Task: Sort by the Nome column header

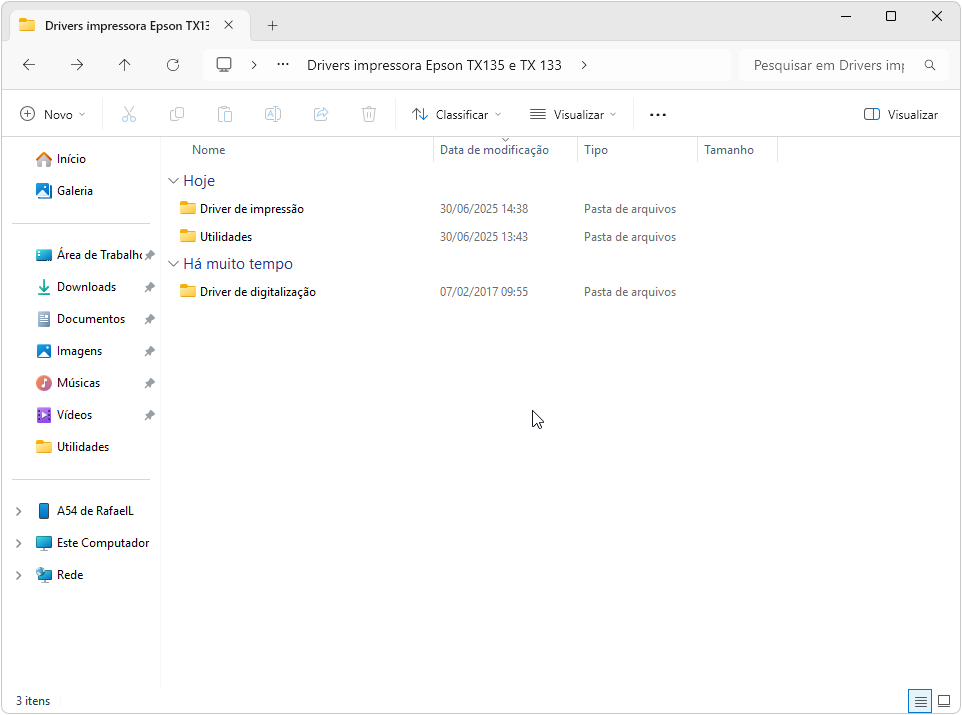Action: (209, 150)
